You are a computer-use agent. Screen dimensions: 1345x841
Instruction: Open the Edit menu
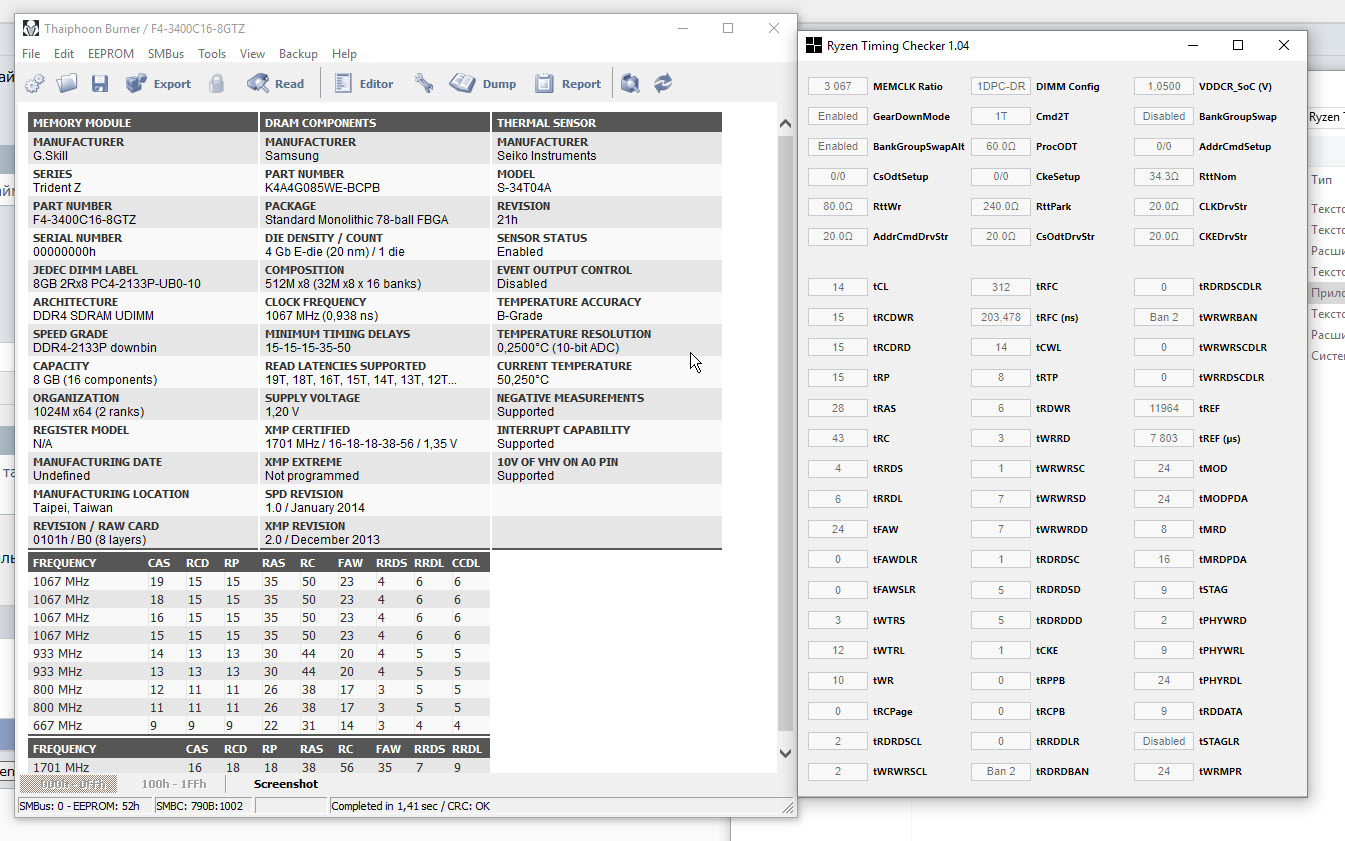(64, 54)
